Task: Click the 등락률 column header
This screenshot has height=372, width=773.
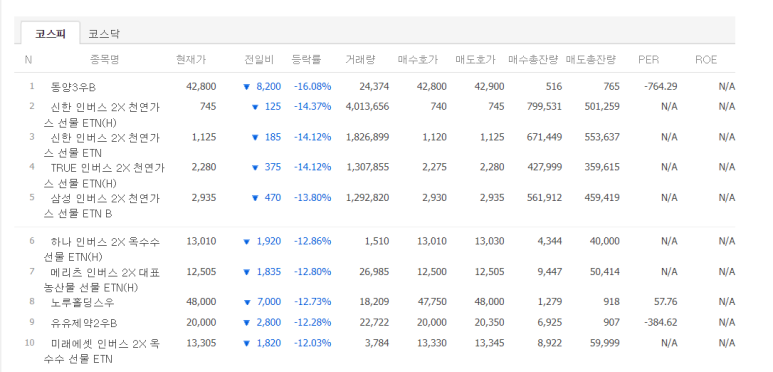Action: point(306,60)
